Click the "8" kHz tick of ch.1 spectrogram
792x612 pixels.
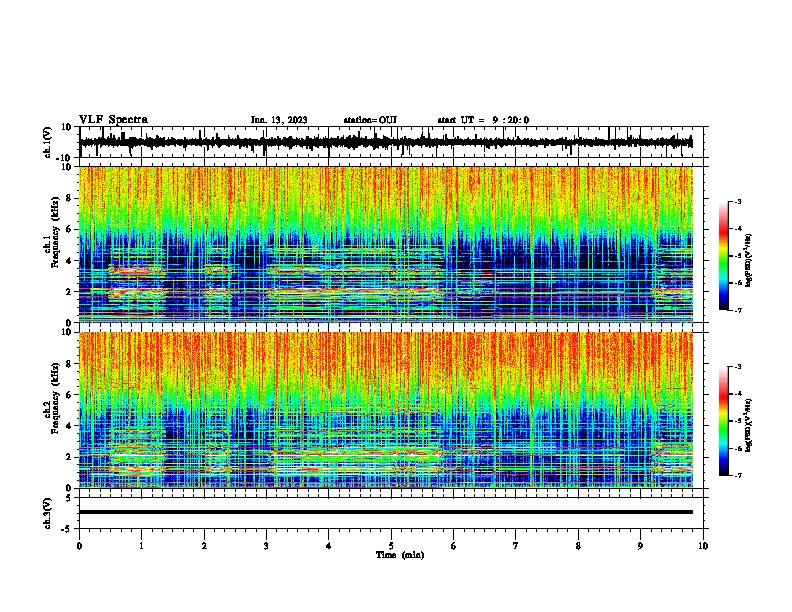coord(70,198)
